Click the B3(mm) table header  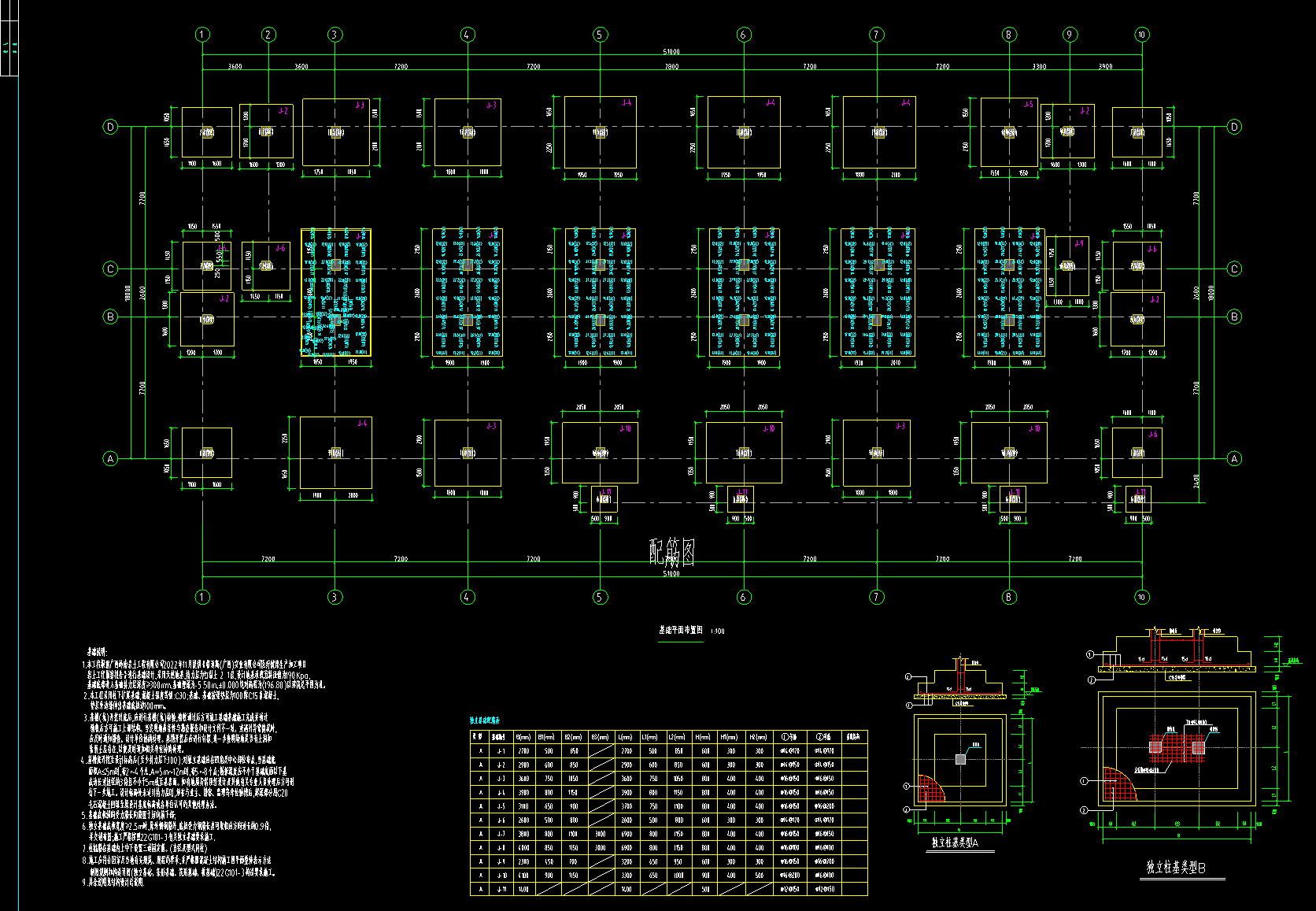click(600, 737)
